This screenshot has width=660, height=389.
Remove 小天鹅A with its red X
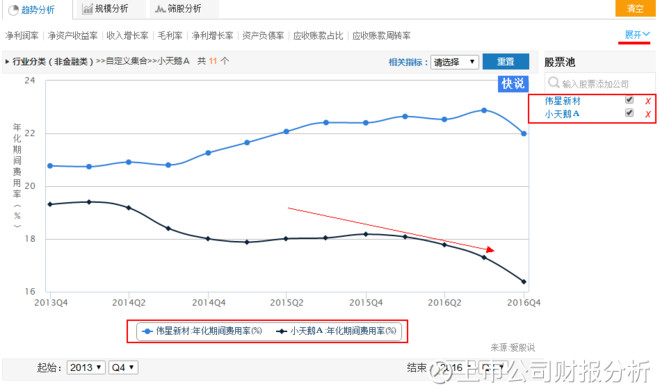[648, 114]
